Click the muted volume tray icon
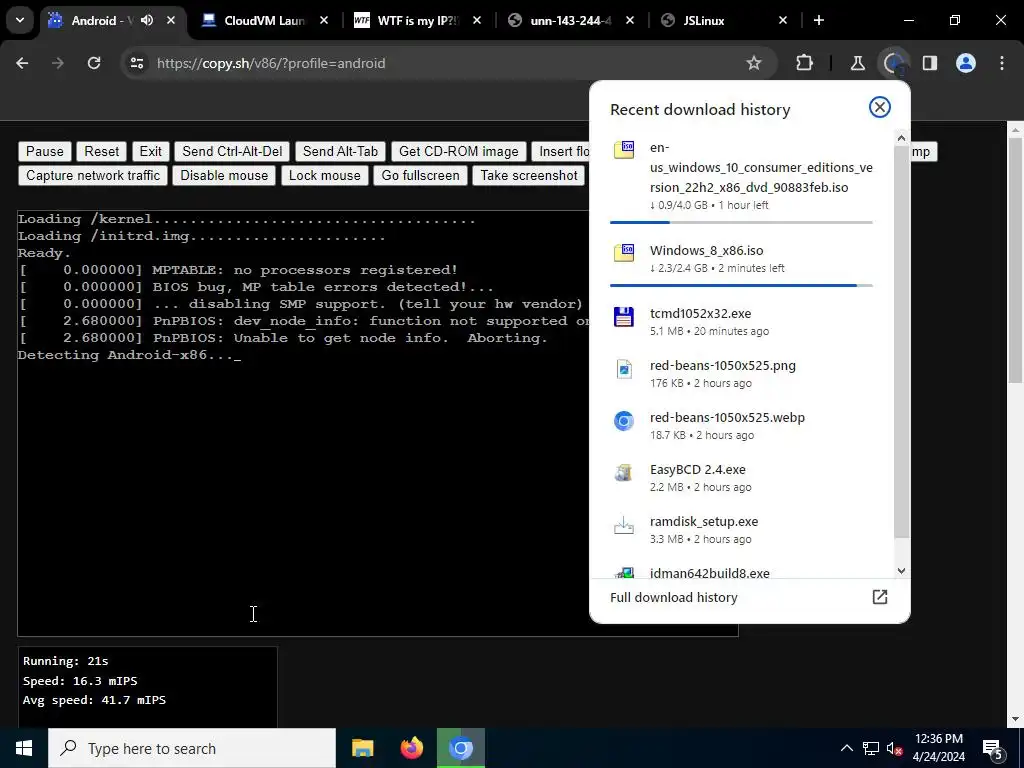 coord(894,748)
